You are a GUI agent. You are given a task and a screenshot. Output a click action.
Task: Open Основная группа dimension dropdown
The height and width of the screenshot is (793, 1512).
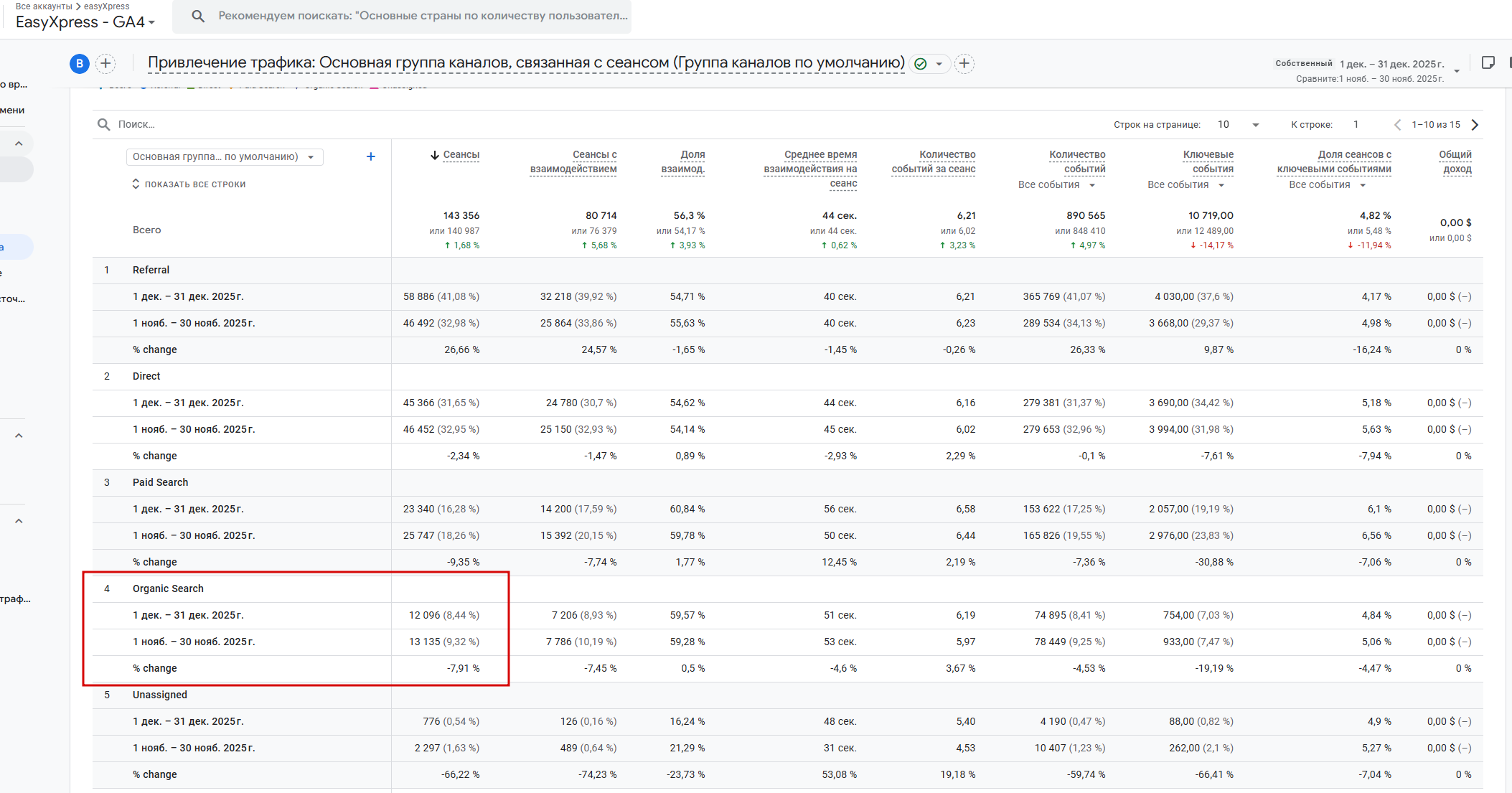(x=225, y=156)
